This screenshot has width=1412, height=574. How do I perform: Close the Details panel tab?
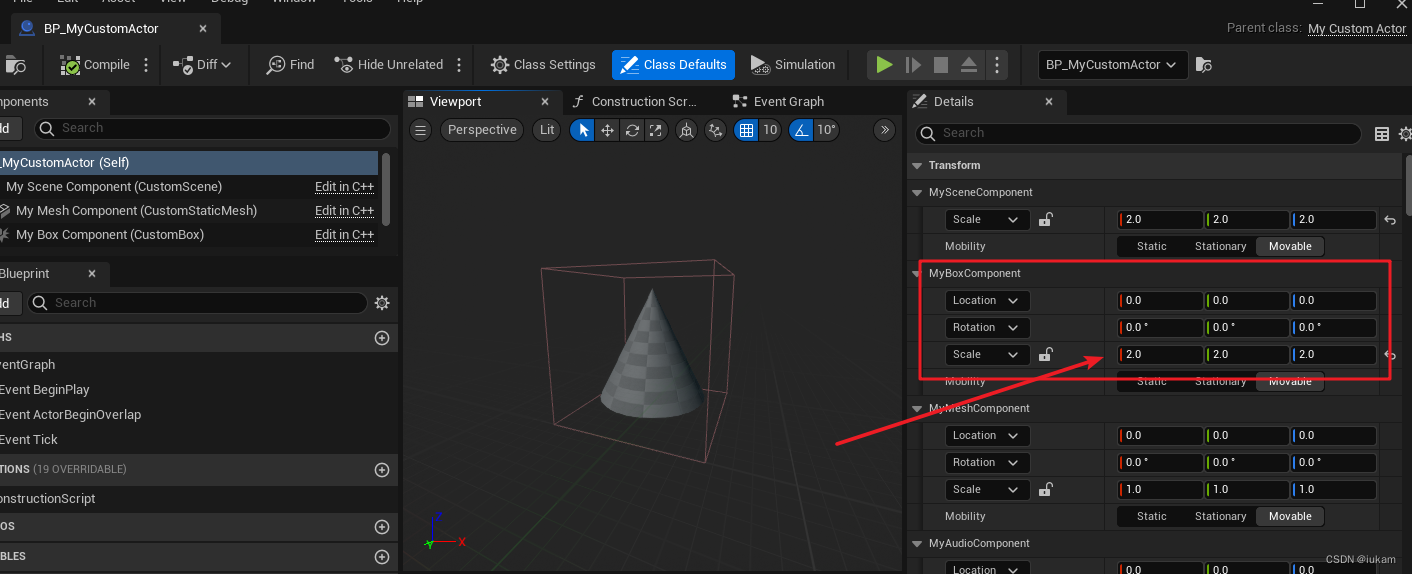click(1049, 101)
